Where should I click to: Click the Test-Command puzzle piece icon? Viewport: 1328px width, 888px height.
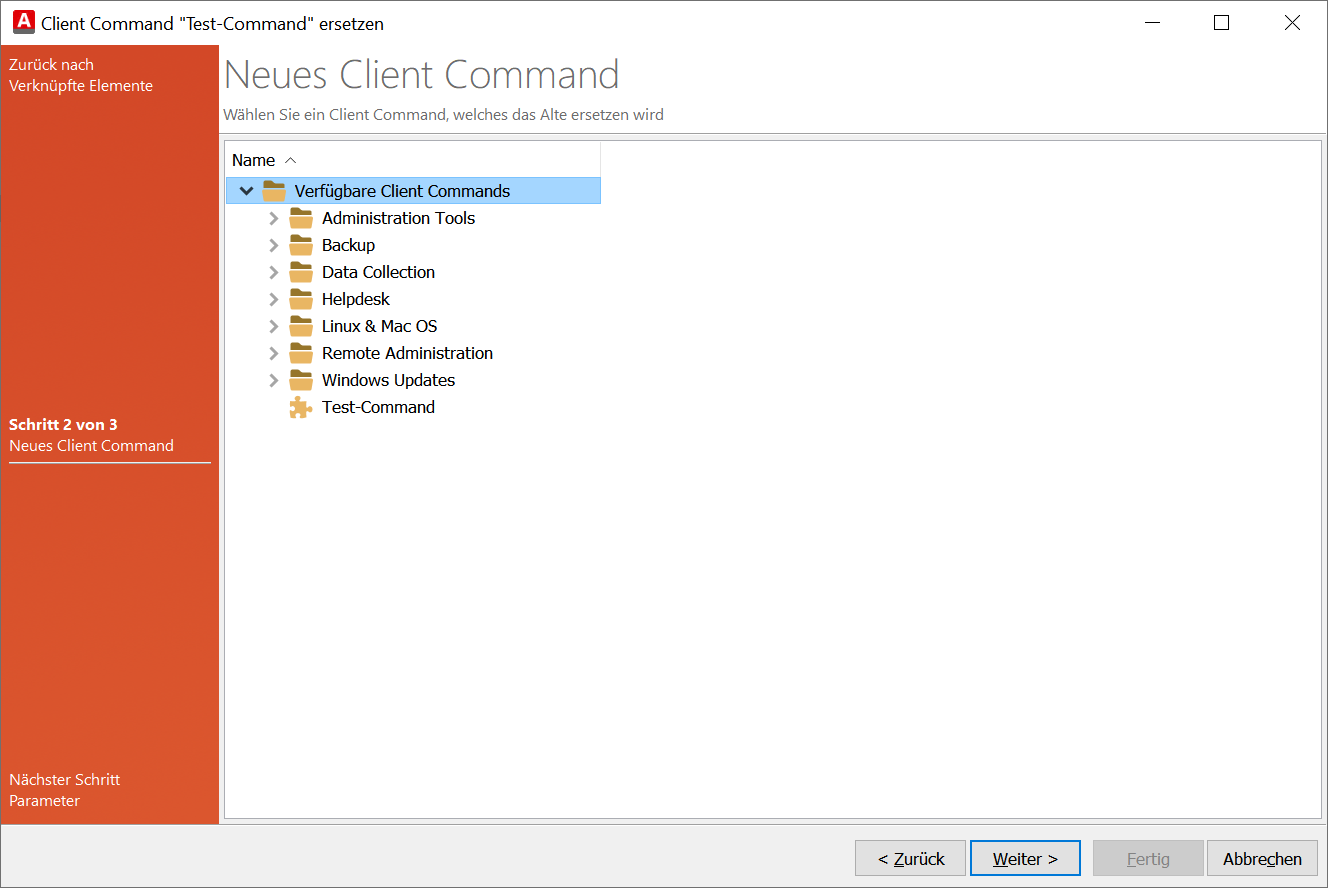300,407
